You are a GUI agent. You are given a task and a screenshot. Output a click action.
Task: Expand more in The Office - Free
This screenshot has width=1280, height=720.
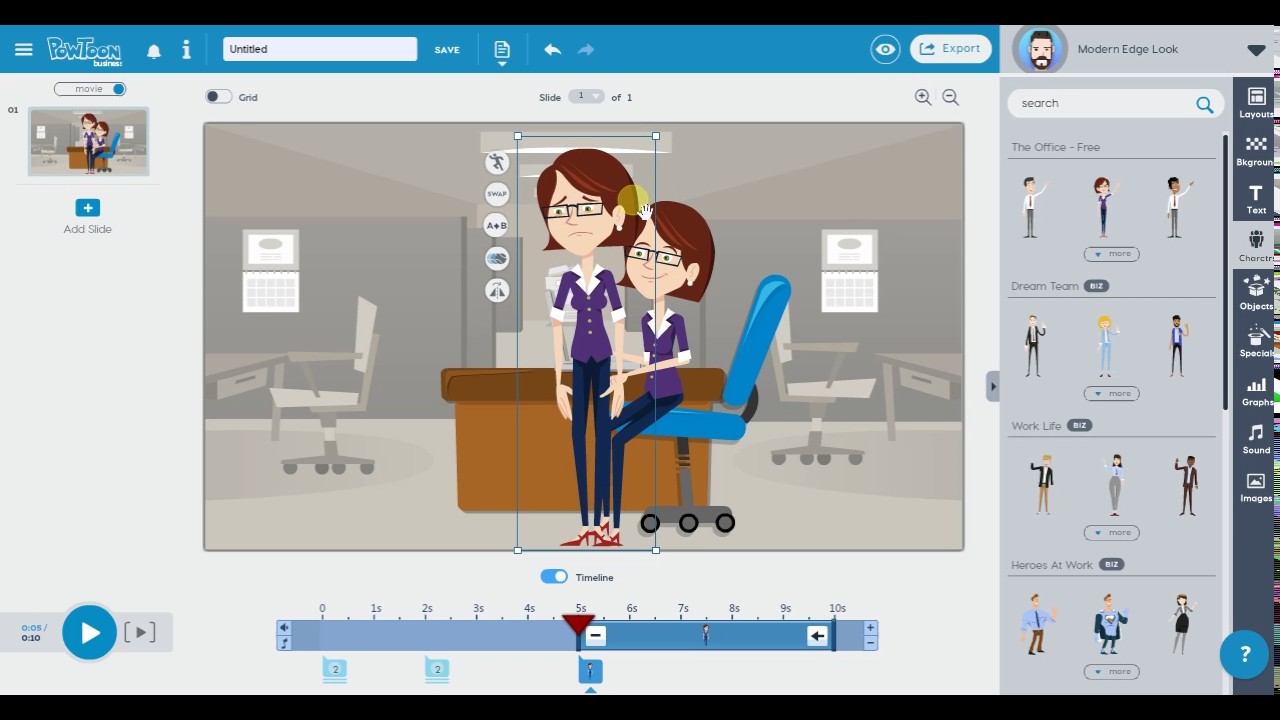1111,254
